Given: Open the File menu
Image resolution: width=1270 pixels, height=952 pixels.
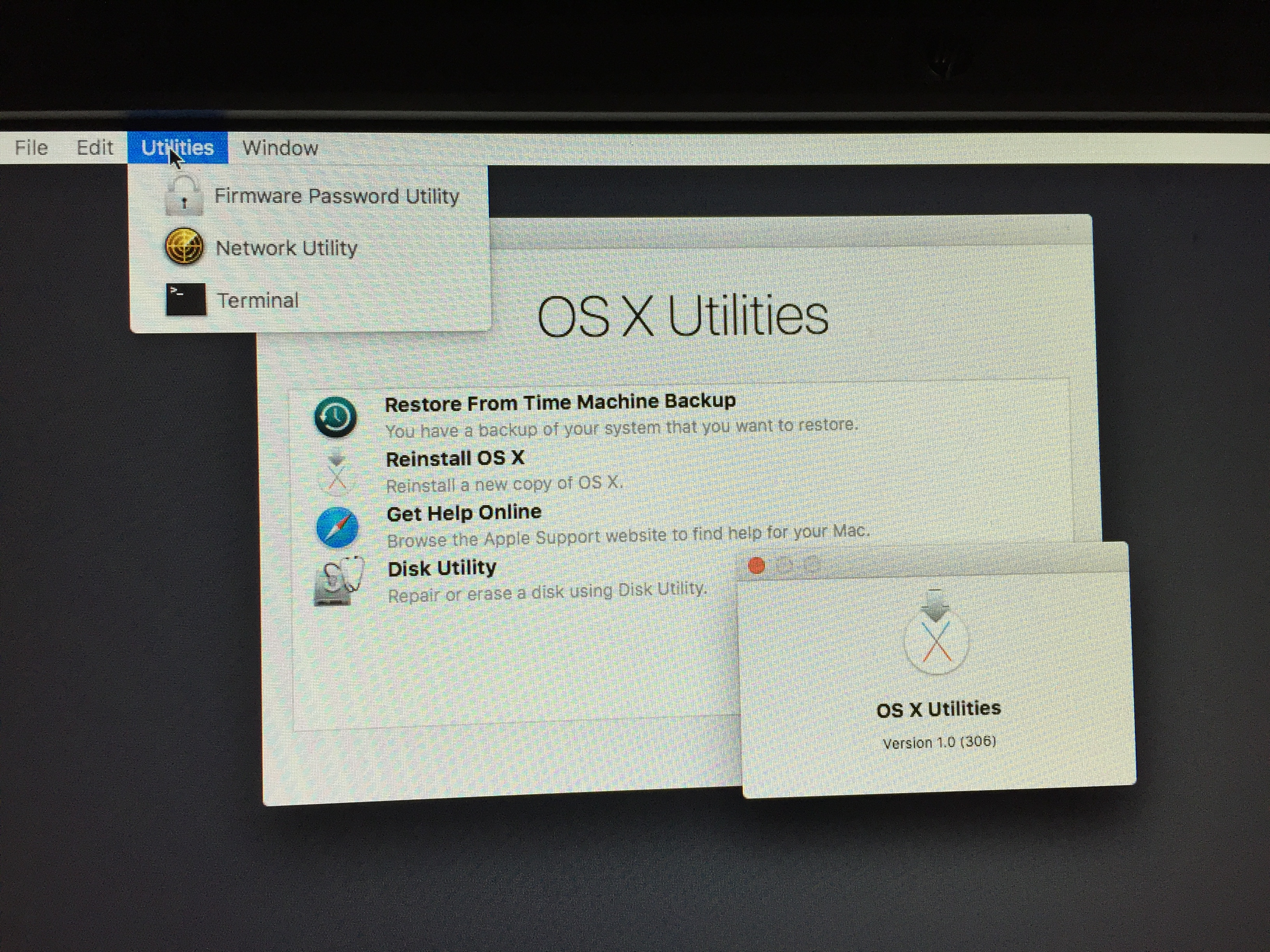Looking at the screenshot, I should [x=31, y=148].
